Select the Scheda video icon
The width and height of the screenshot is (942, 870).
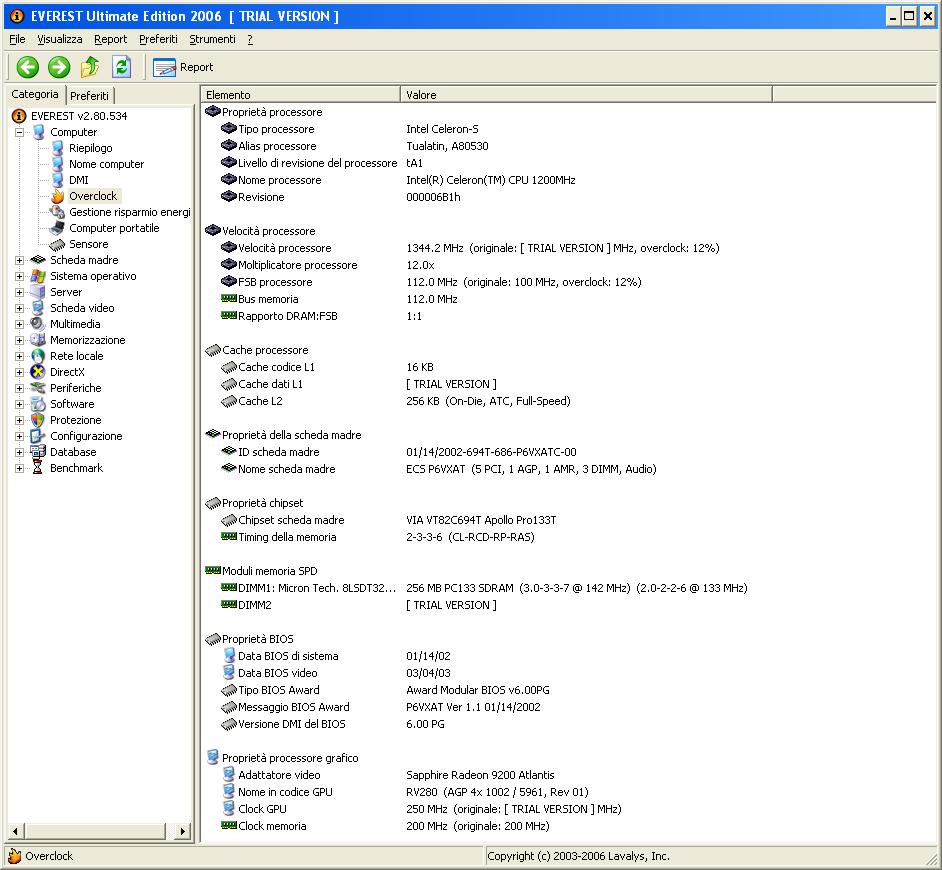(x=38, y=308)
